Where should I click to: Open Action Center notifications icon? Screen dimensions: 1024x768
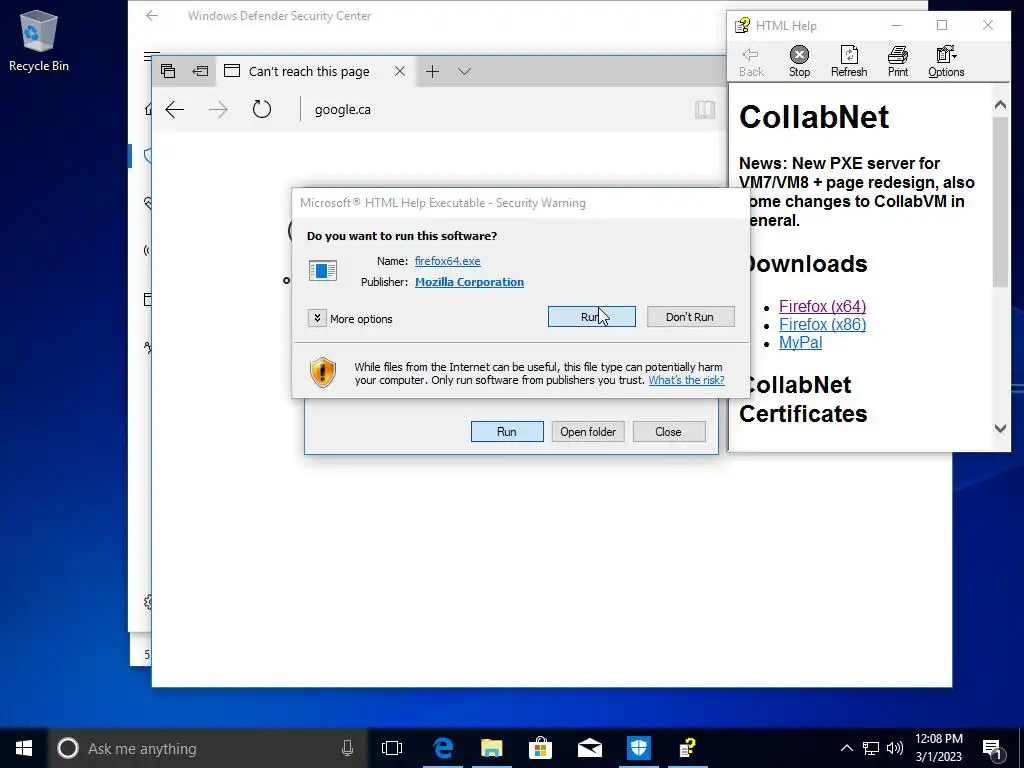click(x=993, y=749)
